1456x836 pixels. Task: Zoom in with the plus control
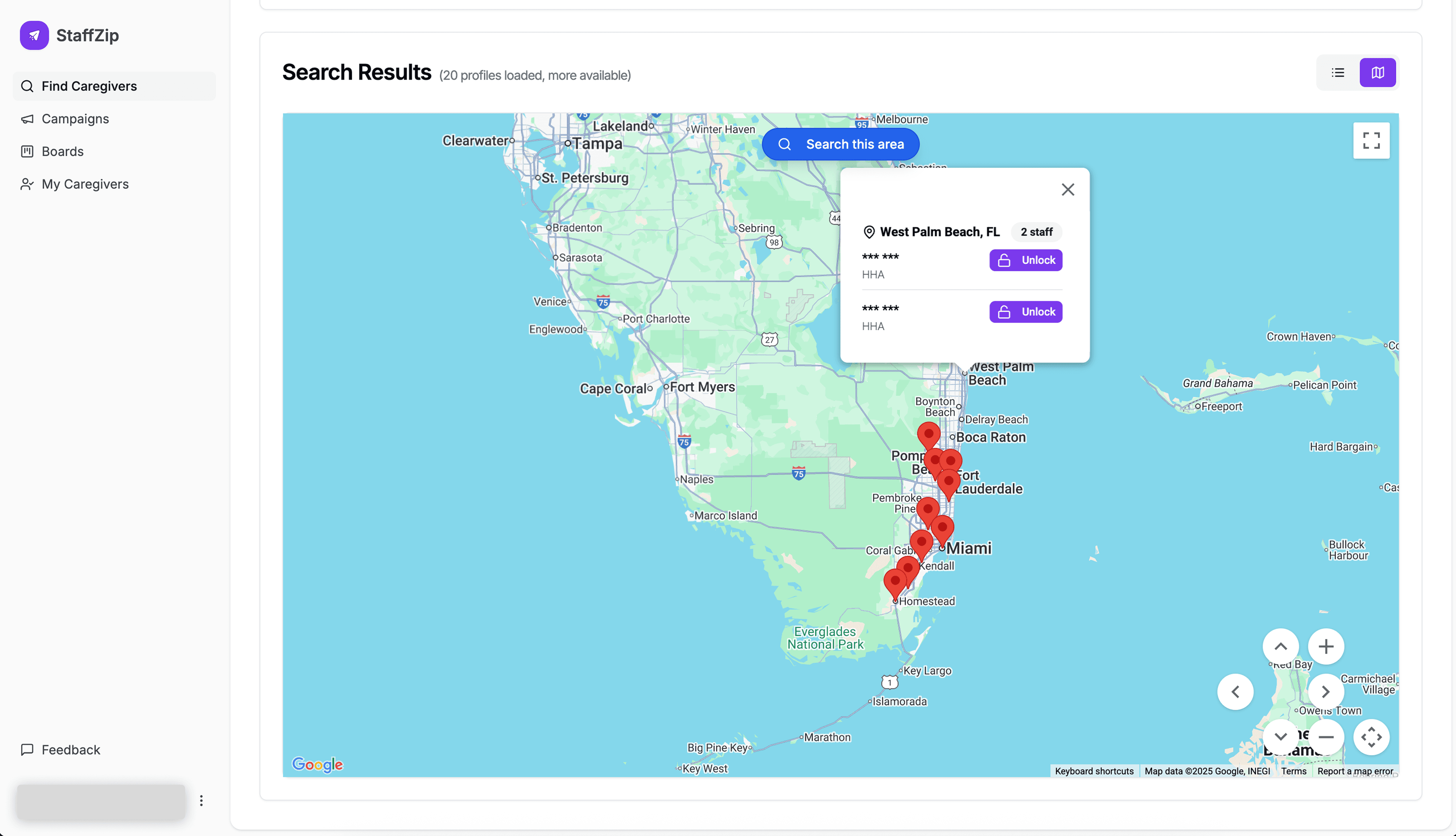pyautogui.click(x=1326, y=646)
